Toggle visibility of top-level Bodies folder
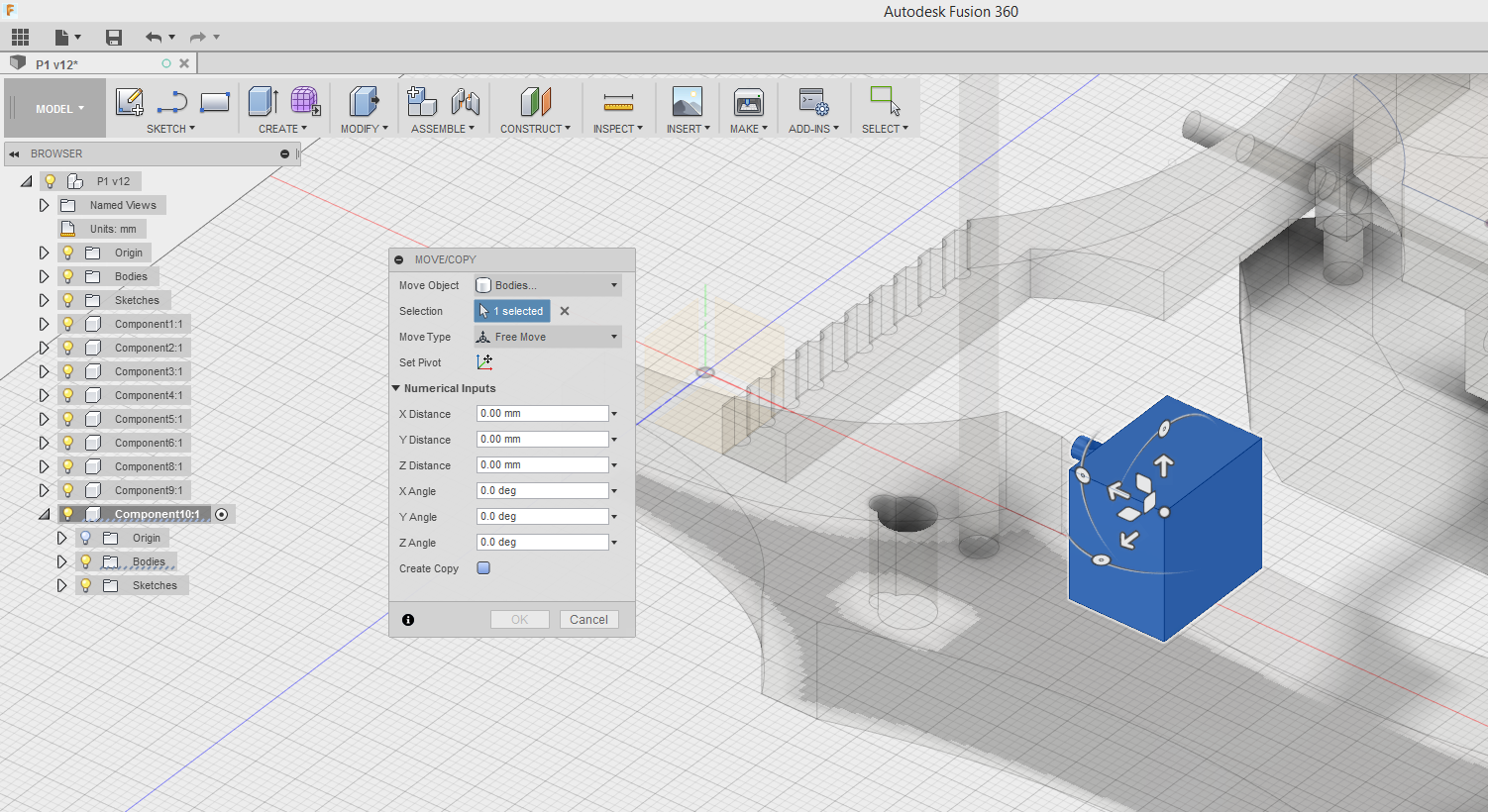This screenshot has width=1488, height=812. 68,276
